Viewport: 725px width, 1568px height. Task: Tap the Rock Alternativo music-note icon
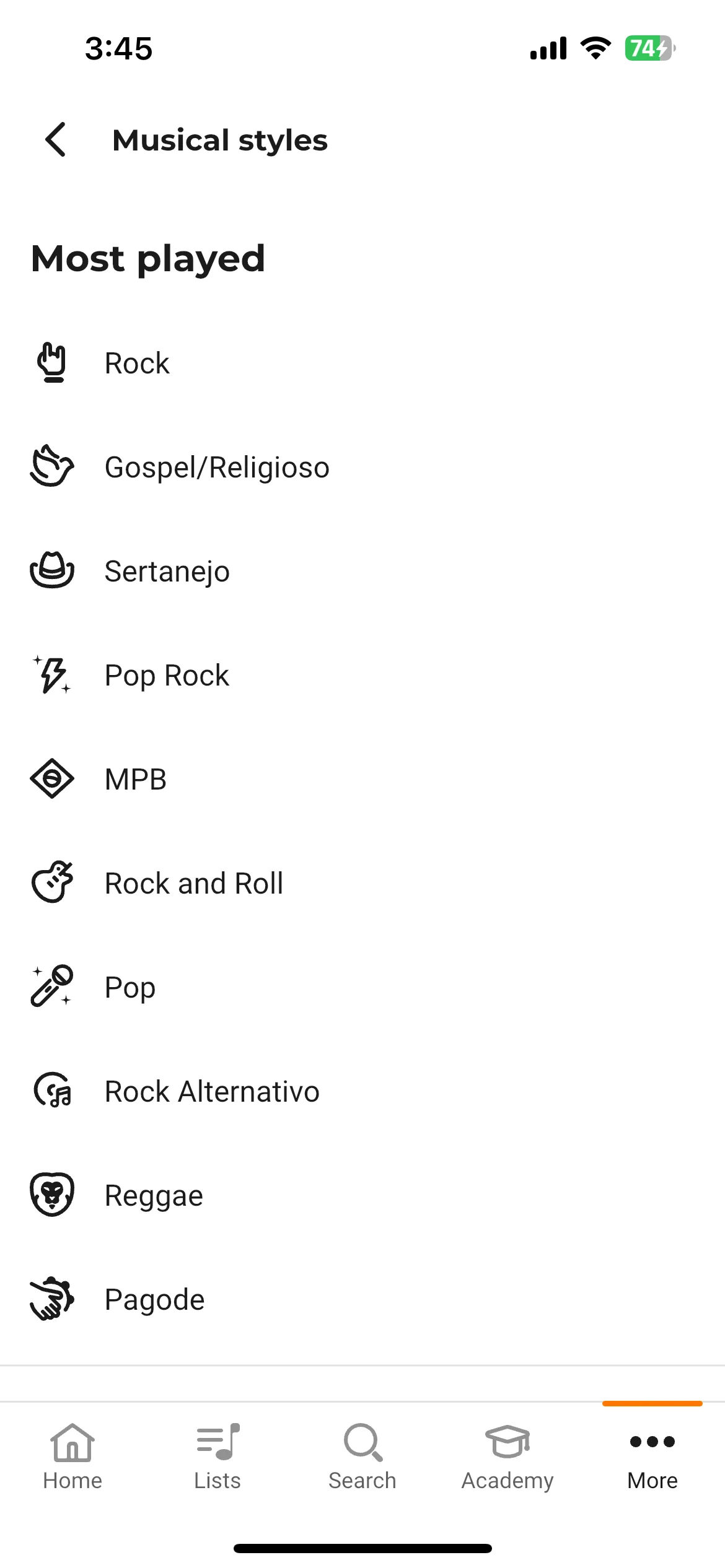52,1090
